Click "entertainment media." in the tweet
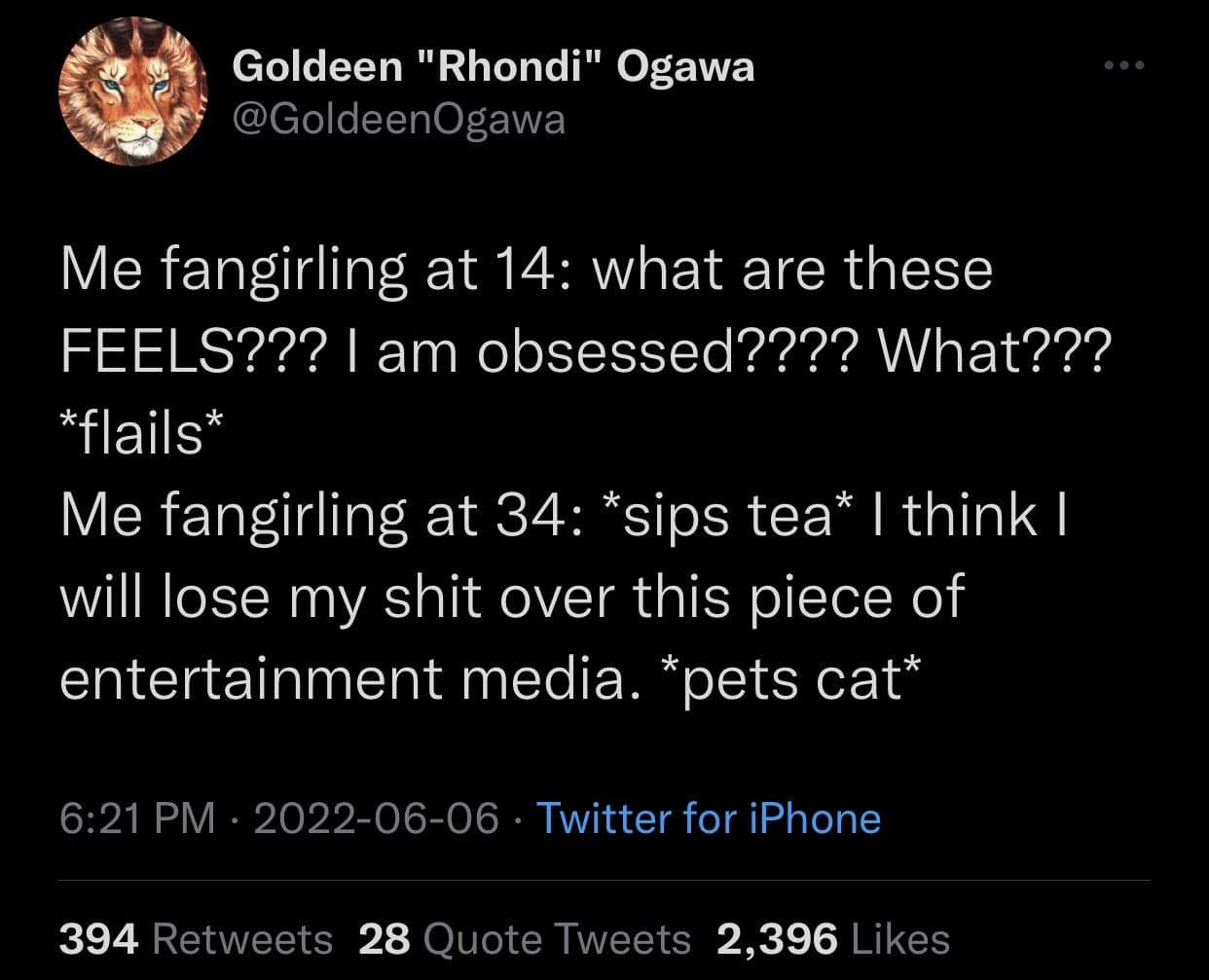The height and width of the screenshot is (980, 1209). pos(343,680)
